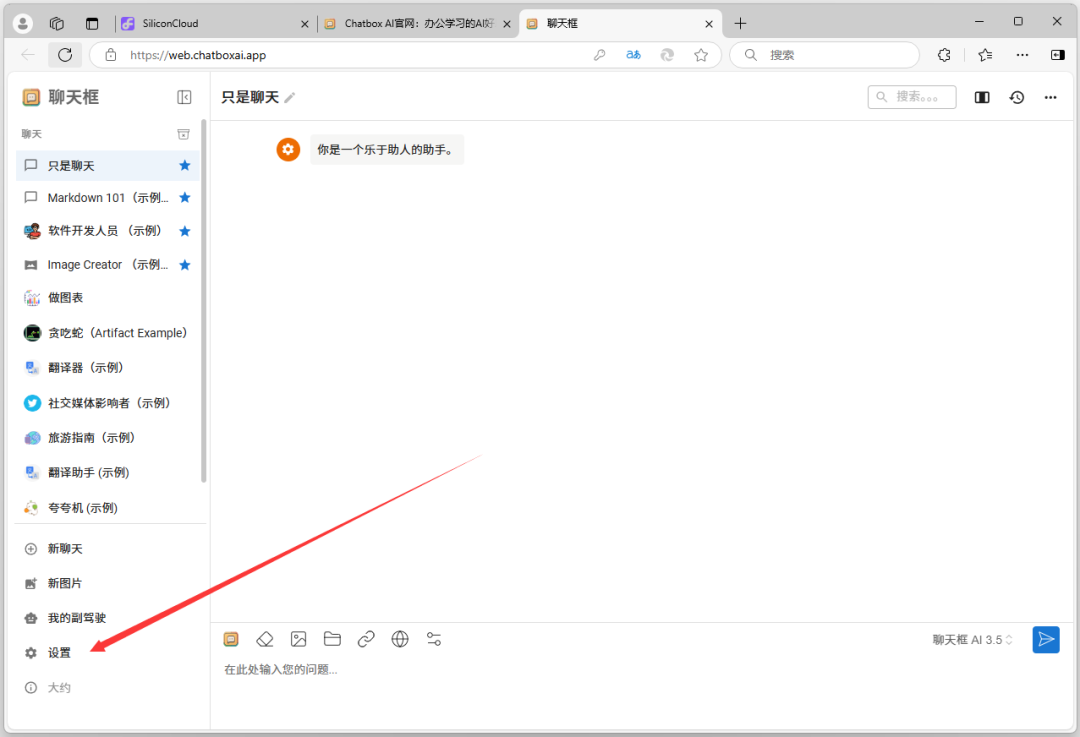Open saved passwords key icon

click(x=599, y=55)
